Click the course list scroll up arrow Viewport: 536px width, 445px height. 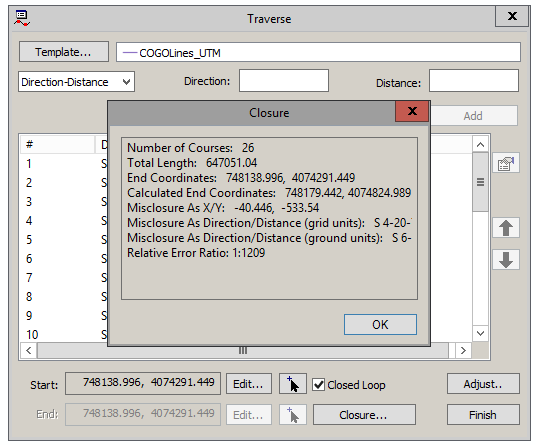(x=480, y=144)
